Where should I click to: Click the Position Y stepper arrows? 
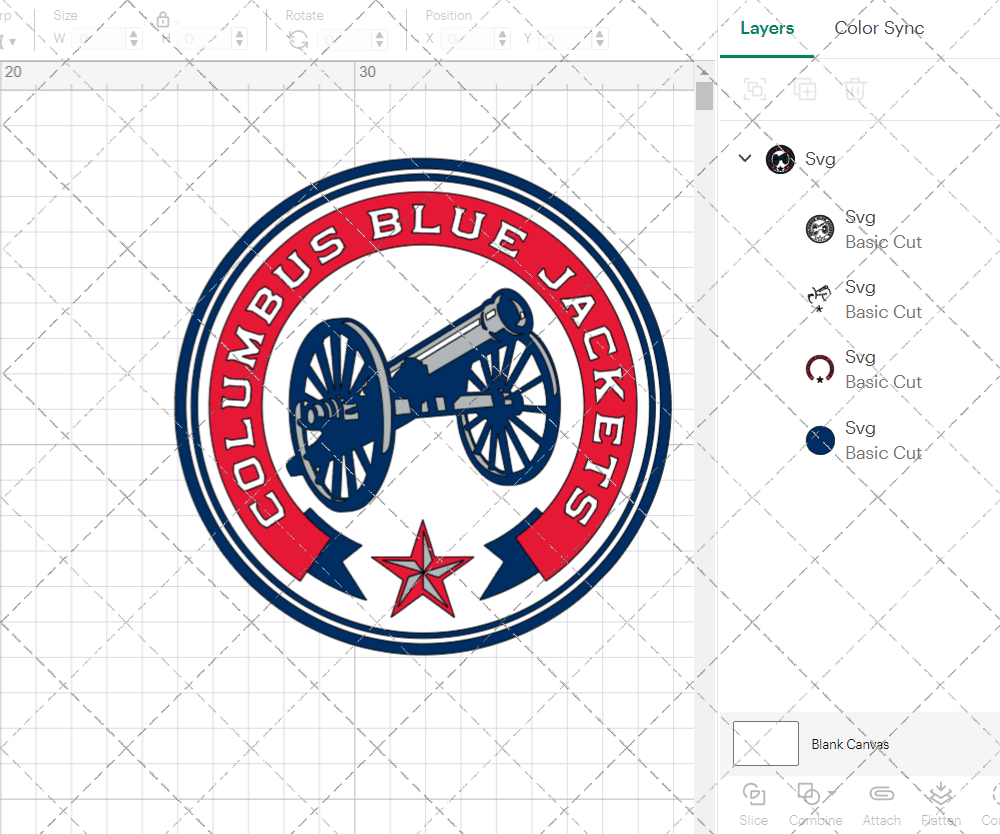click(x=599, y=39)
